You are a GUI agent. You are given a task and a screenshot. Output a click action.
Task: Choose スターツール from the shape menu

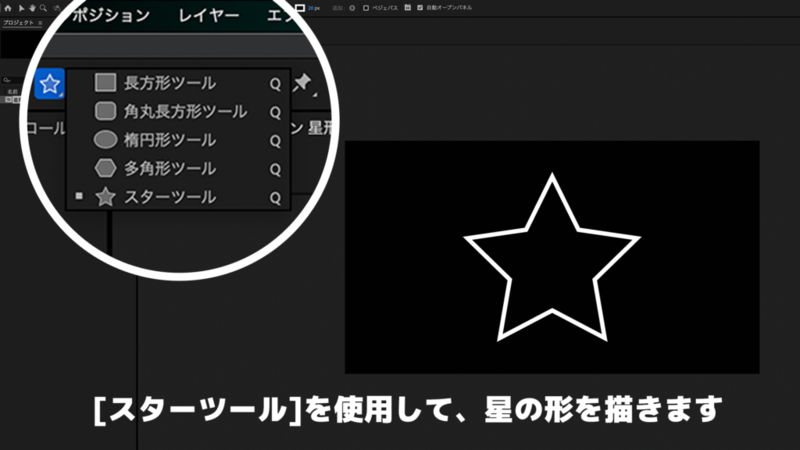[179, 197]
